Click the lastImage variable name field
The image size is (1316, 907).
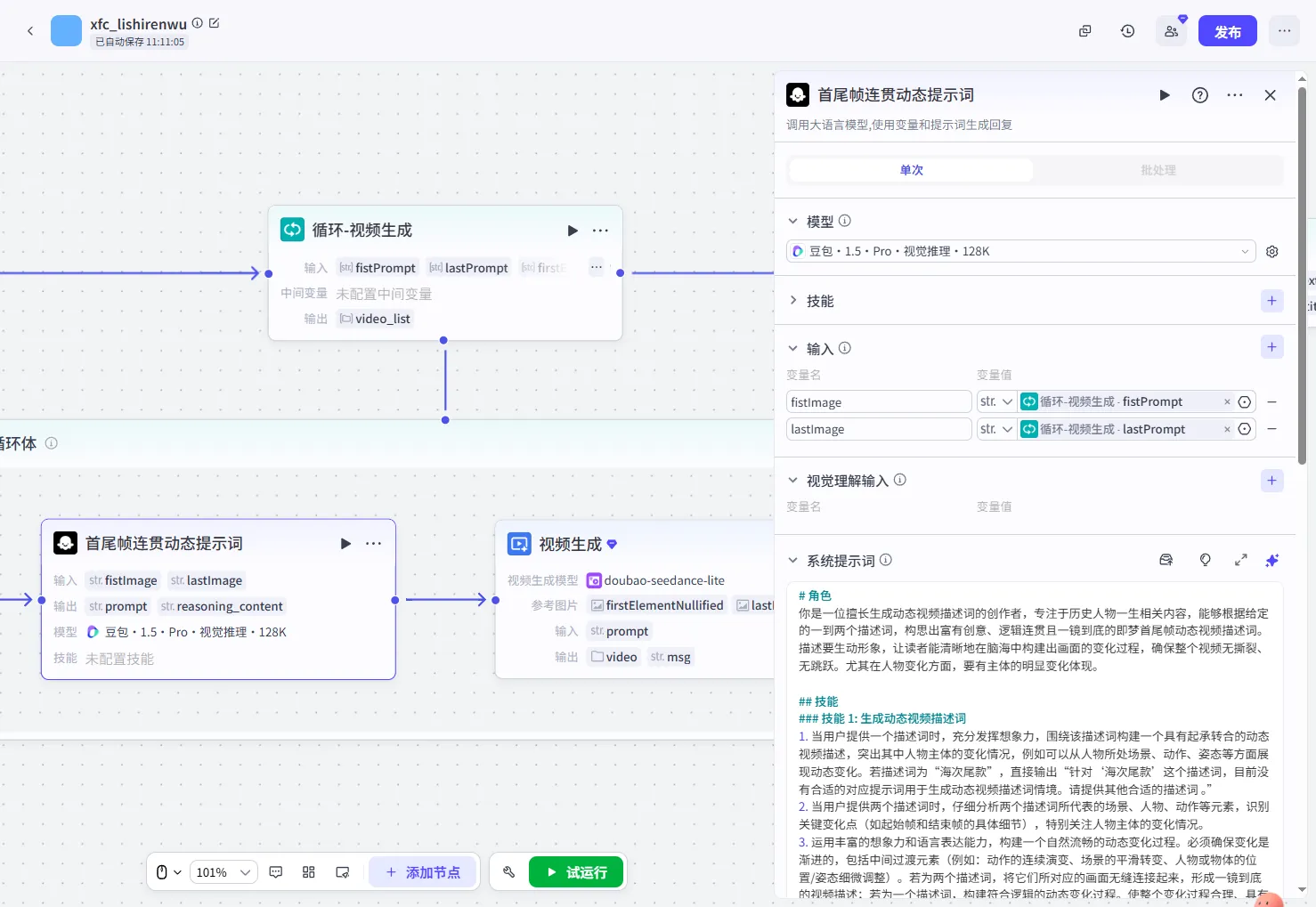tap(878, 429)
